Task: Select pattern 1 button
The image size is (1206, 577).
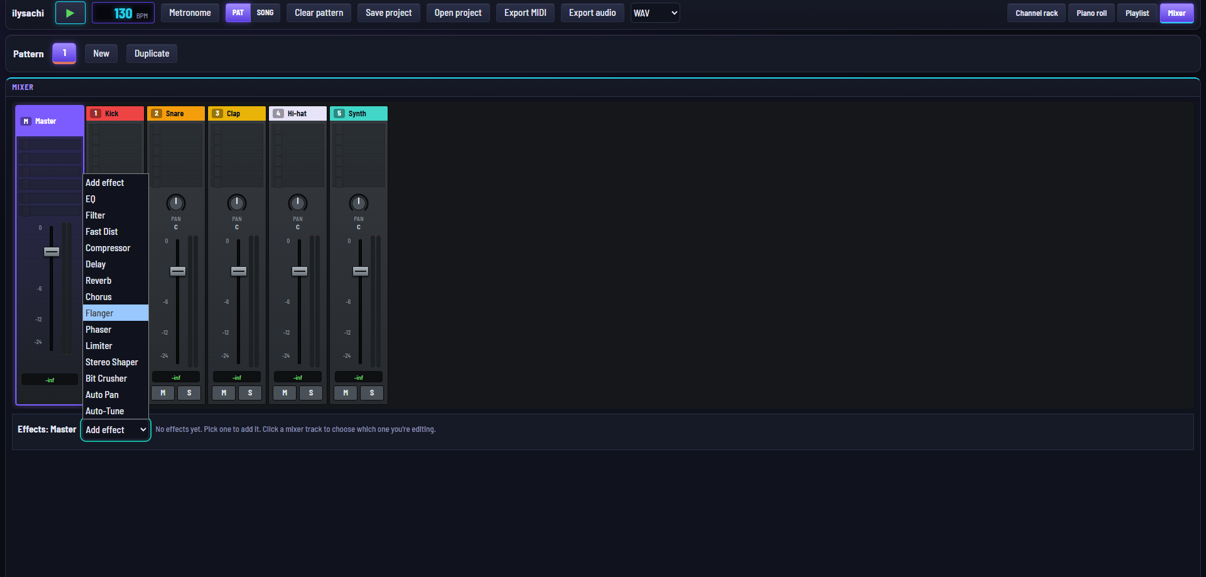Action: [x=64, y=53]
